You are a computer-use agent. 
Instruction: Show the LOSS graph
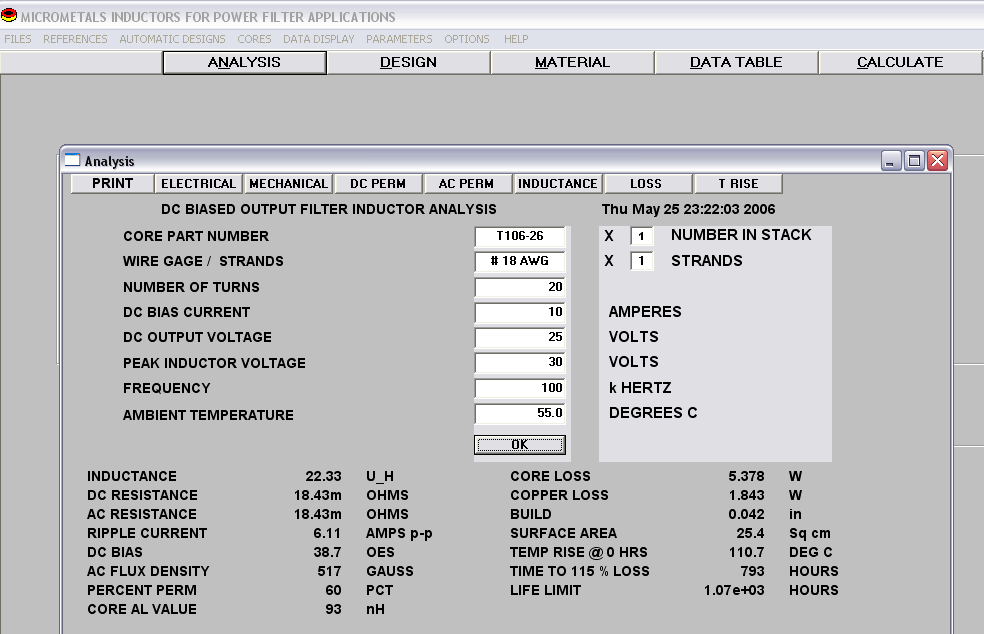tap(646, 183)
